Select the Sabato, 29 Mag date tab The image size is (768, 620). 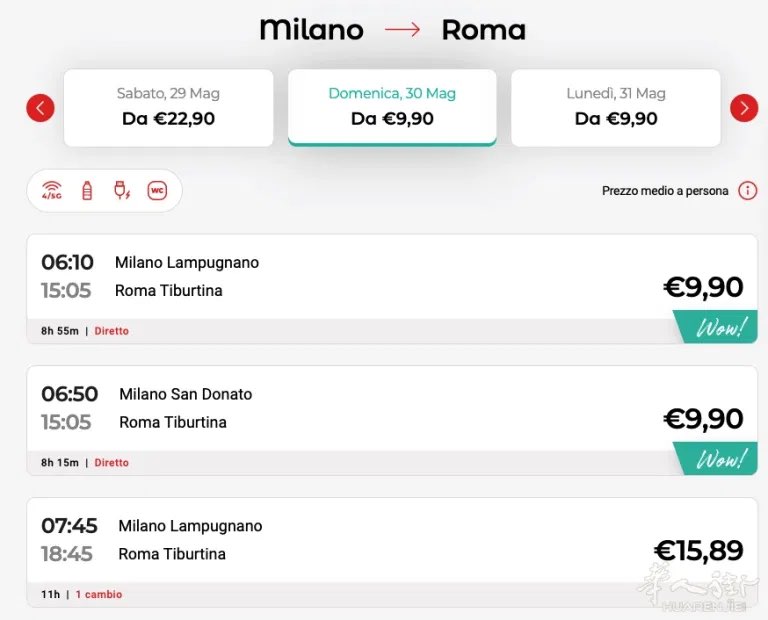168,107
